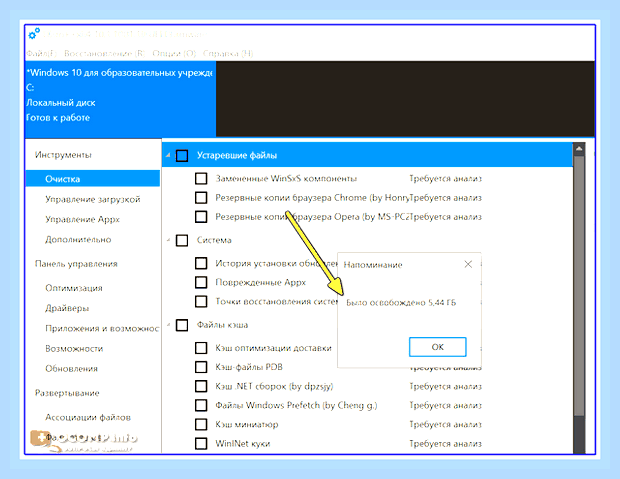Click the Развертывание sidebar heading
Screen dimensions: 620x479
click(x=67, y=393)
